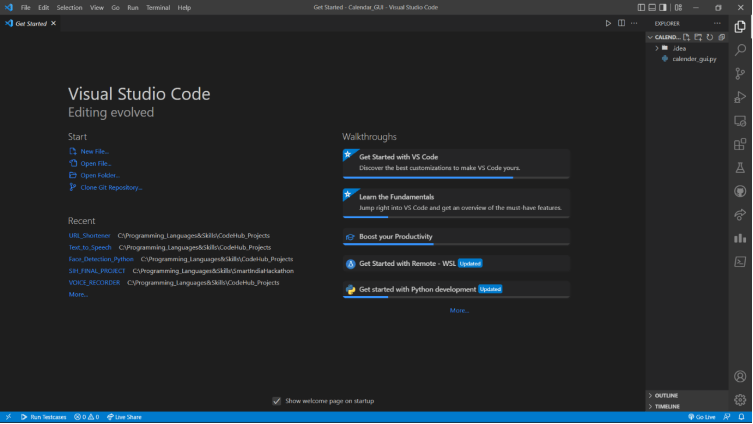Click the Open File link

pyautogui.click(x=95, y=163)
